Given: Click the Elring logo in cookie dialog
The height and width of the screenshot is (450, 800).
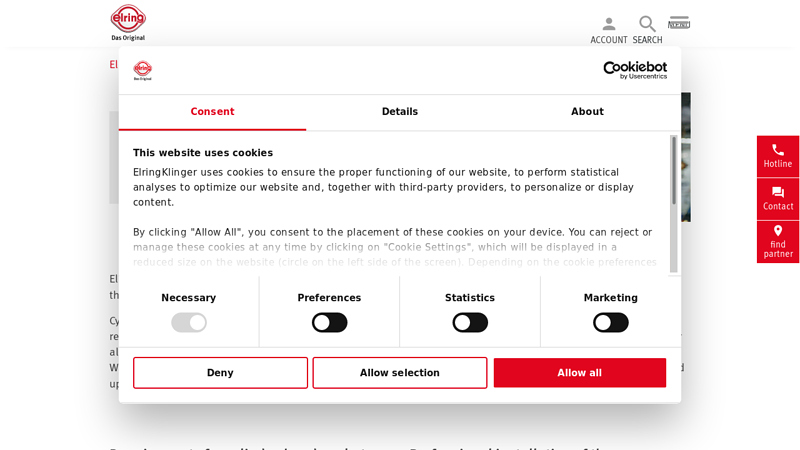Looking at the screenshot, I should click(x=143, y=70).
